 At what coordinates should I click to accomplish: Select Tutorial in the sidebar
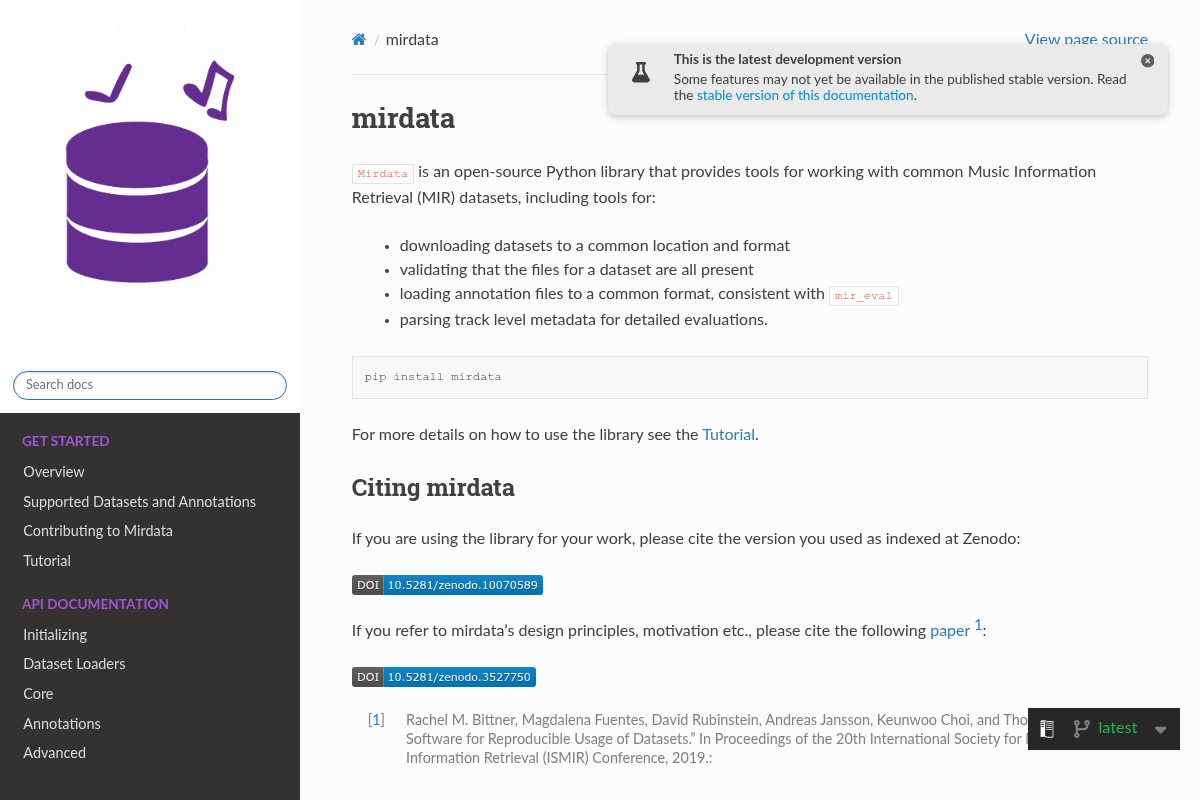click(47, 561)
